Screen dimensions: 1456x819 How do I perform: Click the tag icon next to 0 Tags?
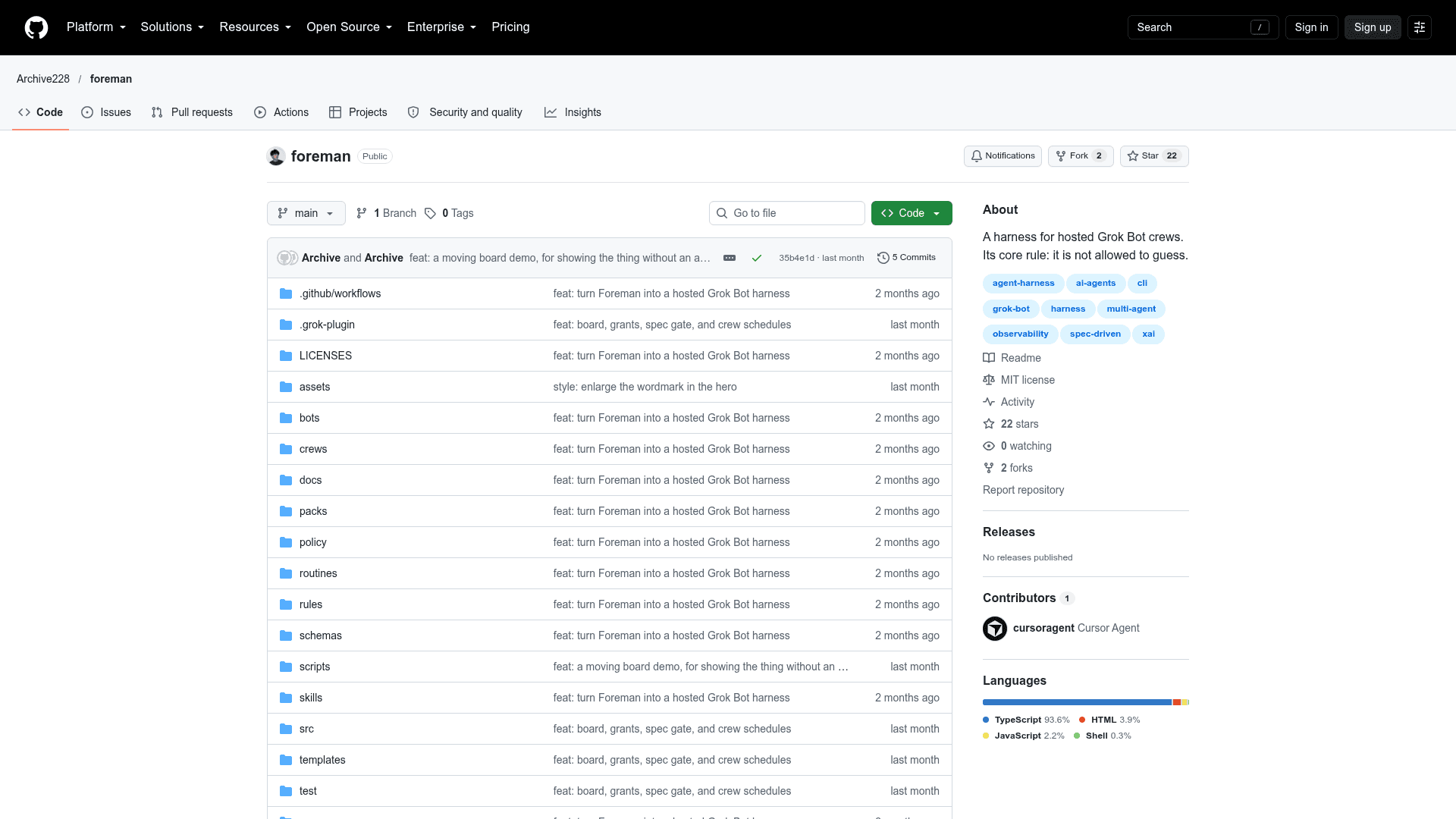430,213
